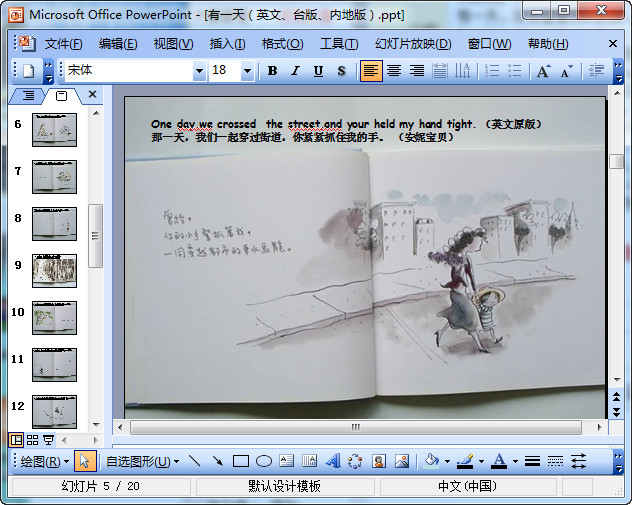The image size is (632, 505).
Task: Start slide show from current slide
Action: 48,440
